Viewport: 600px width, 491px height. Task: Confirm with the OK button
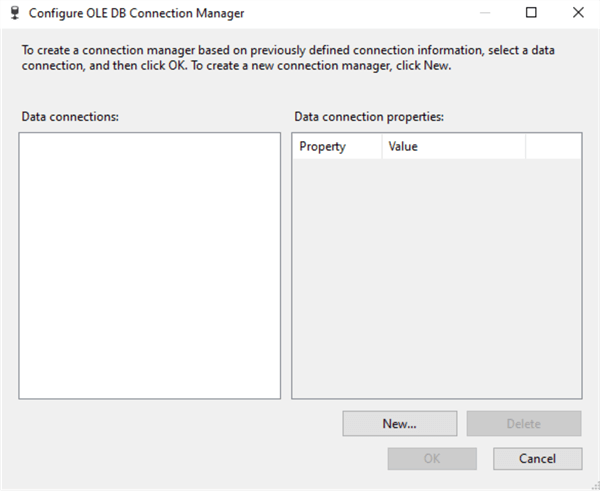tap(431, 459)
